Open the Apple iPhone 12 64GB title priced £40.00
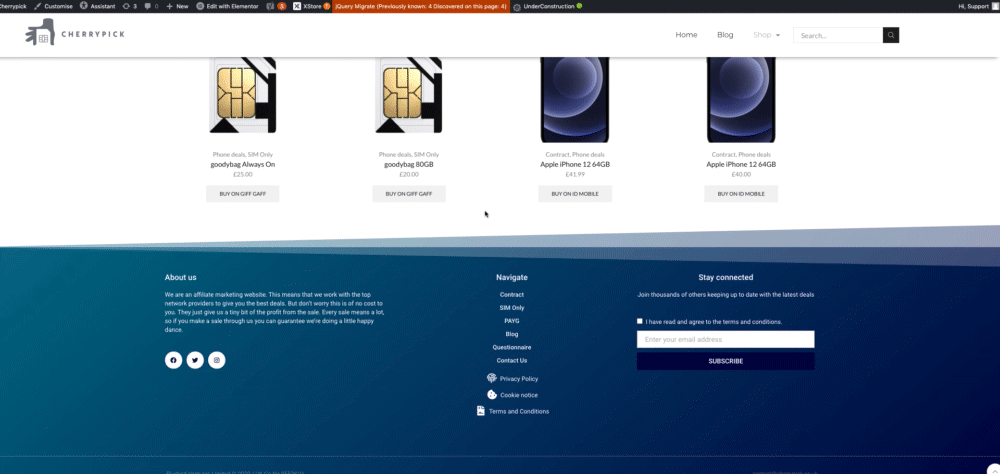Screen dimensions: 1000x474 click(741, 164)
